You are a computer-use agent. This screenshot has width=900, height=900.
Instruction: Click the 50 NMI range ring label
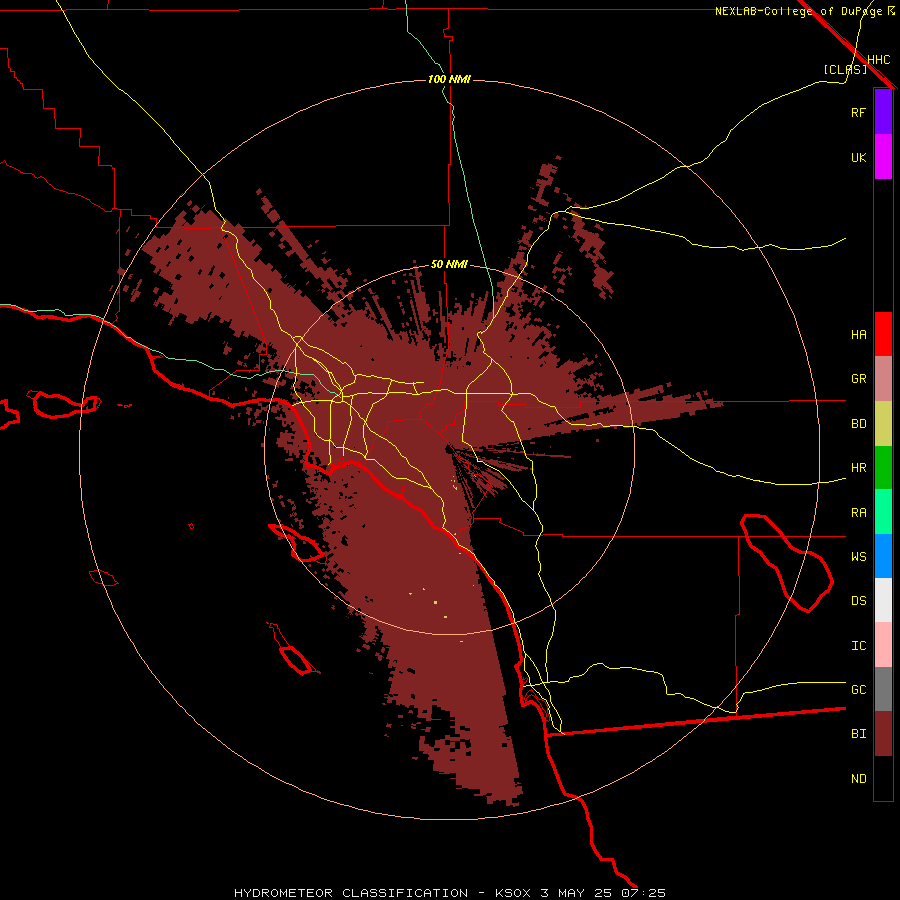449,264
